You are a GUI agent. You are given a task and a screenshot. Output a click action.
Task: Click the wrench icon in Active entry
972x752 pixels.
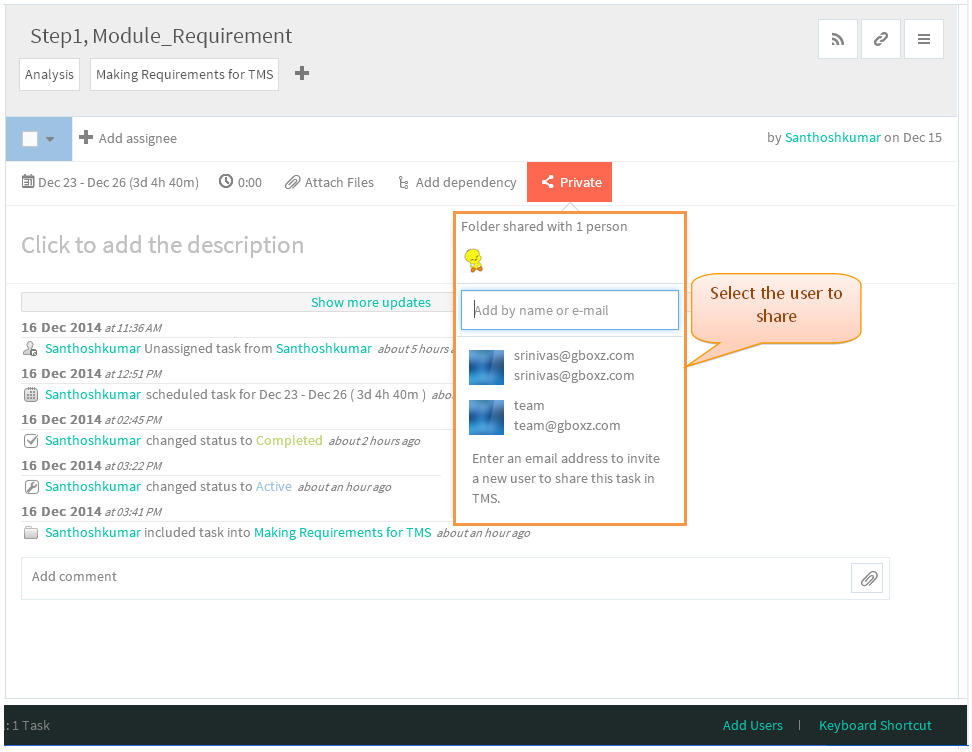31,487
